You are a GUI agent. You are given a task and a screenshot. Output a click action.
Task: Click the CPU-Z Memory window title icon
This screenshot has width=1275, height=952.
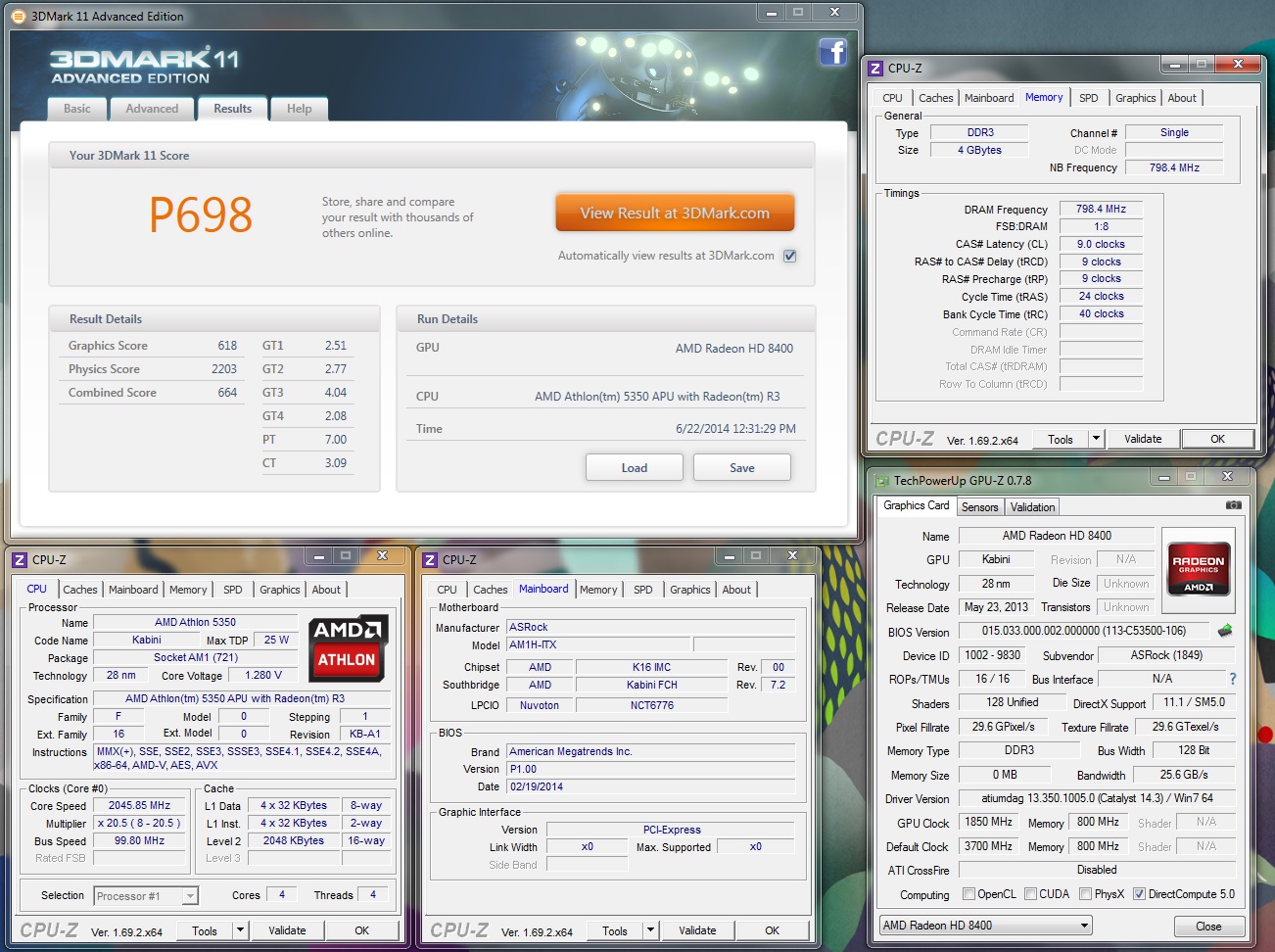[875, 69]
